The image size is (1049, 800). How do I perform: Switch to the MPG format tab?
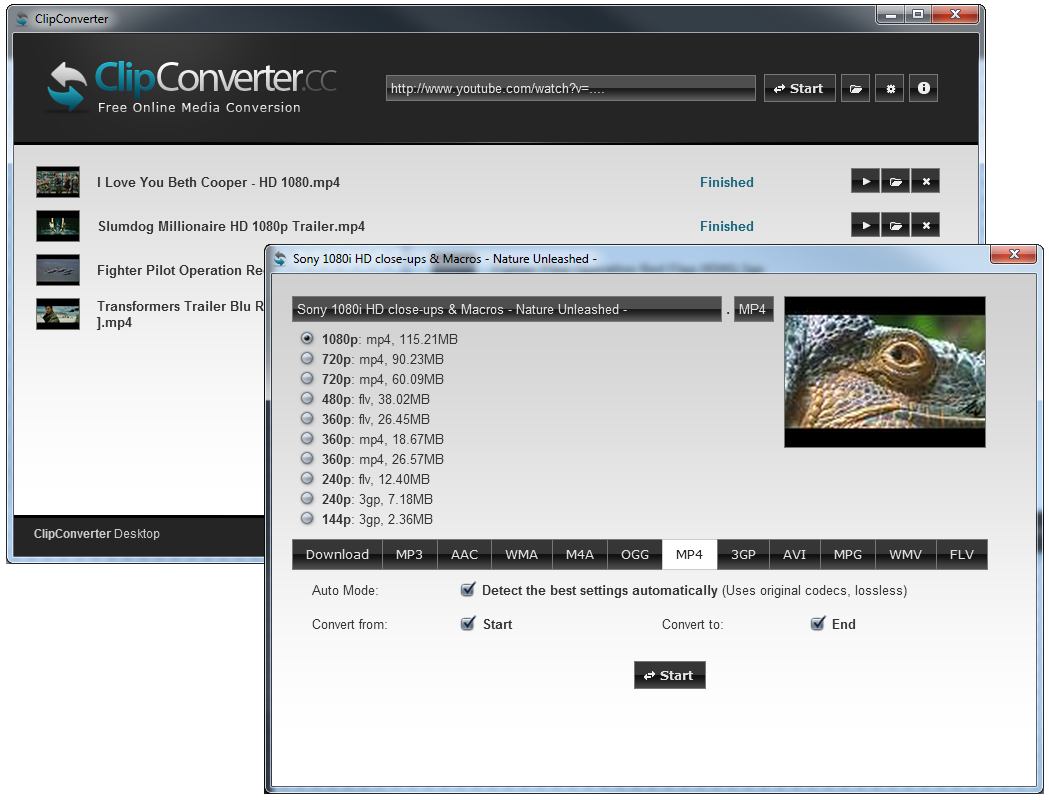[848, 555]
